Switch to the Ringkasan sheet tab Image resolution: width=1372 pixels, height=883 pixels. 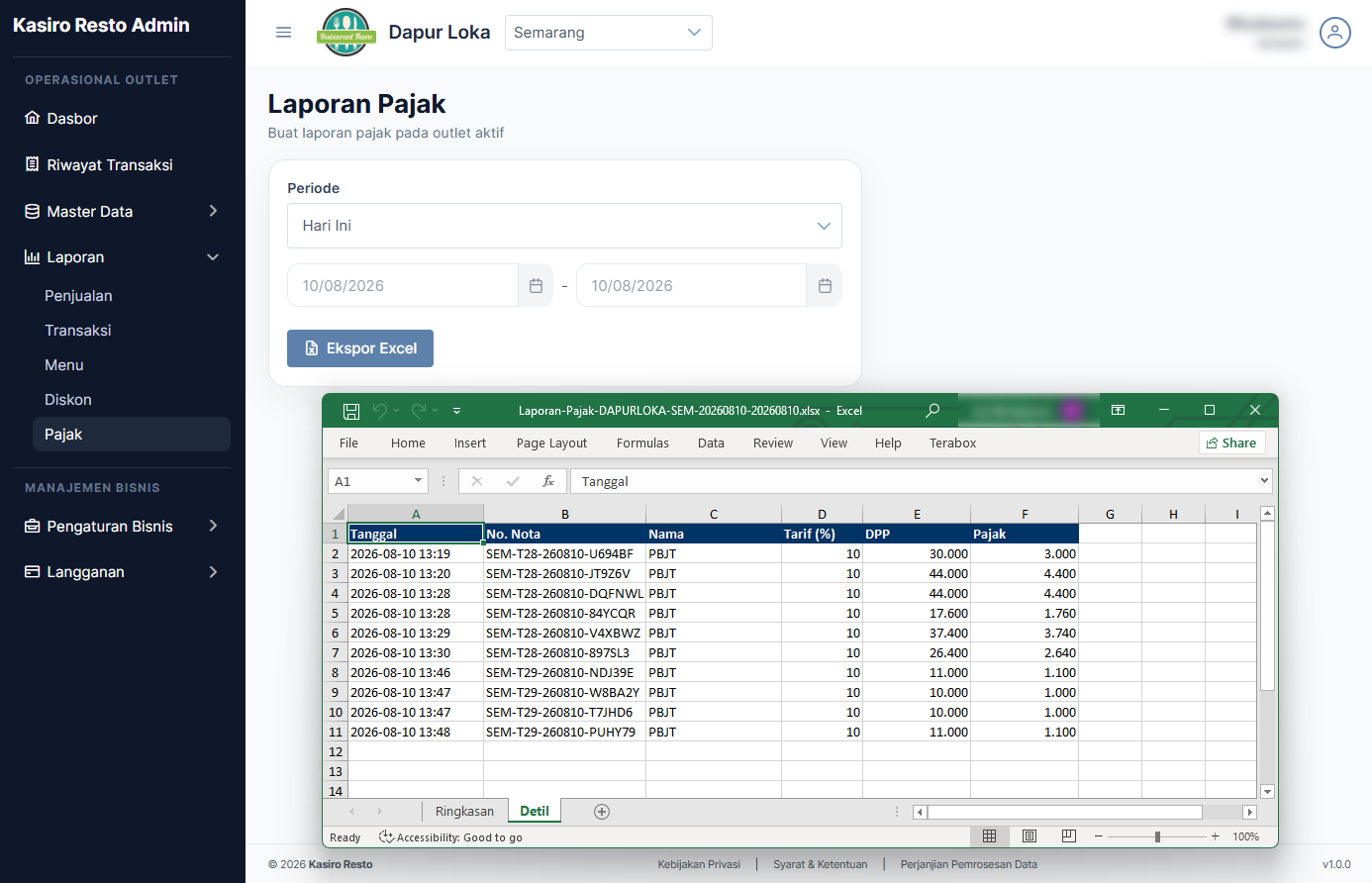(x=464, y=812)
